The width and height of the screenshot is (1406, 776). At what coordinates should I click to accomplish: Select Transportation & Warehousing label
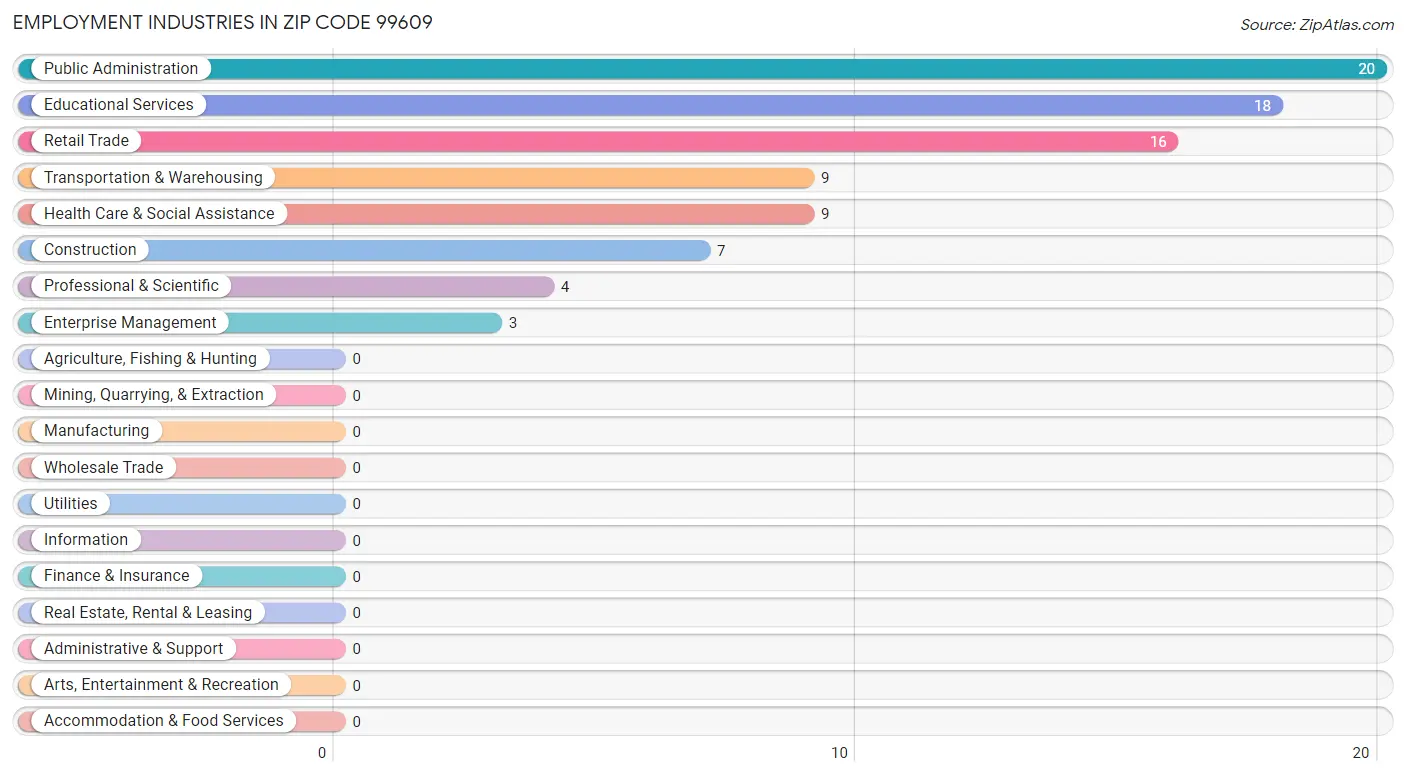153,178
